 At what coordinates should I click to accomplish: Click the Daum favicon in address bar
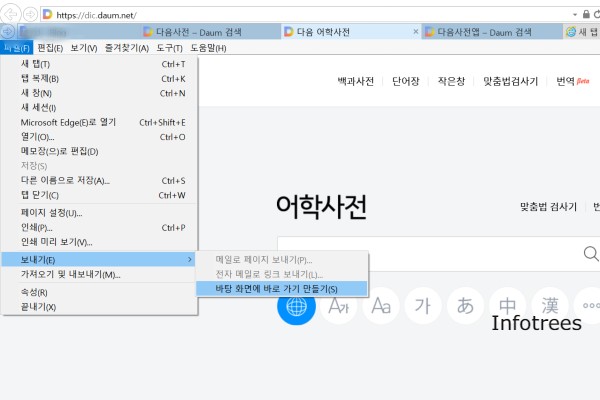(47, 15)
